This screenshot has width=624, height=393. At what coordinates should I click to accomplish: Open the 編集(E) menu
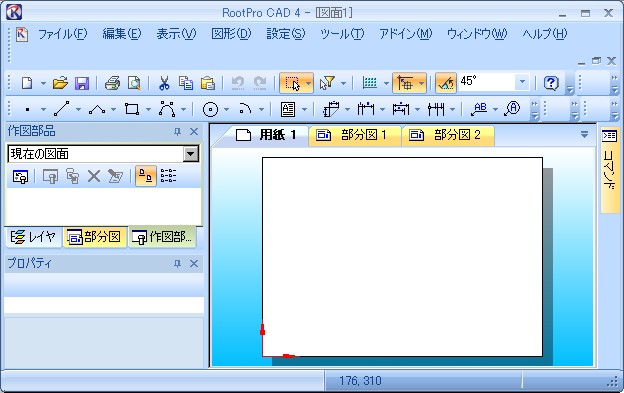[122, 34]
